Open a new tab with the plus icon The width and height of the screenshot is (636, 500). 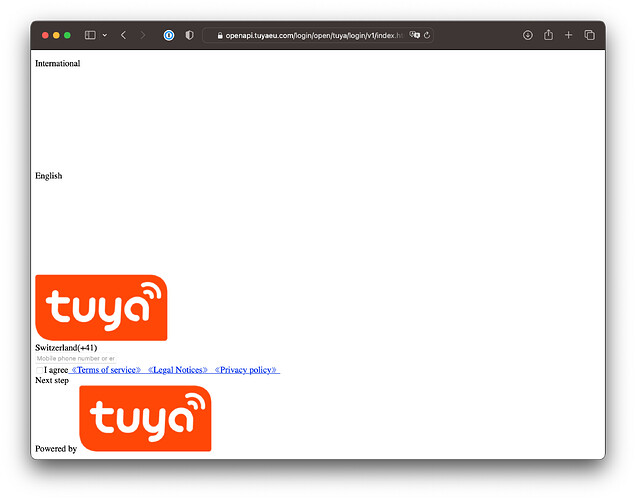tap(568, 35)
